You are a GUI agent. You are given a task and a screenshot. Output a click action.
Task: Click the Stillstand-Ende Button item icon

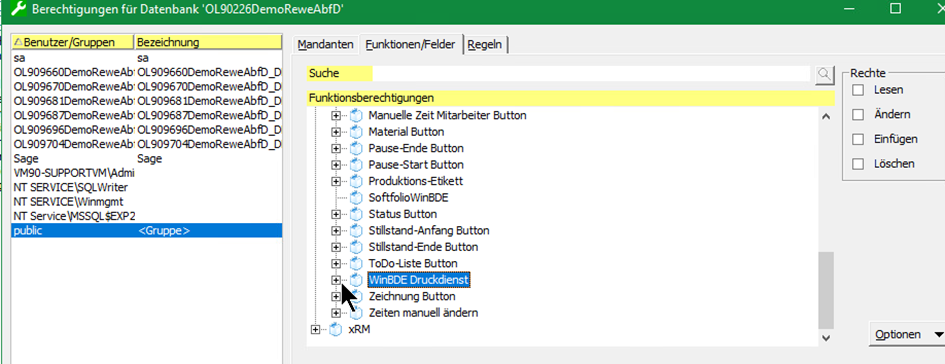[356, 247]
